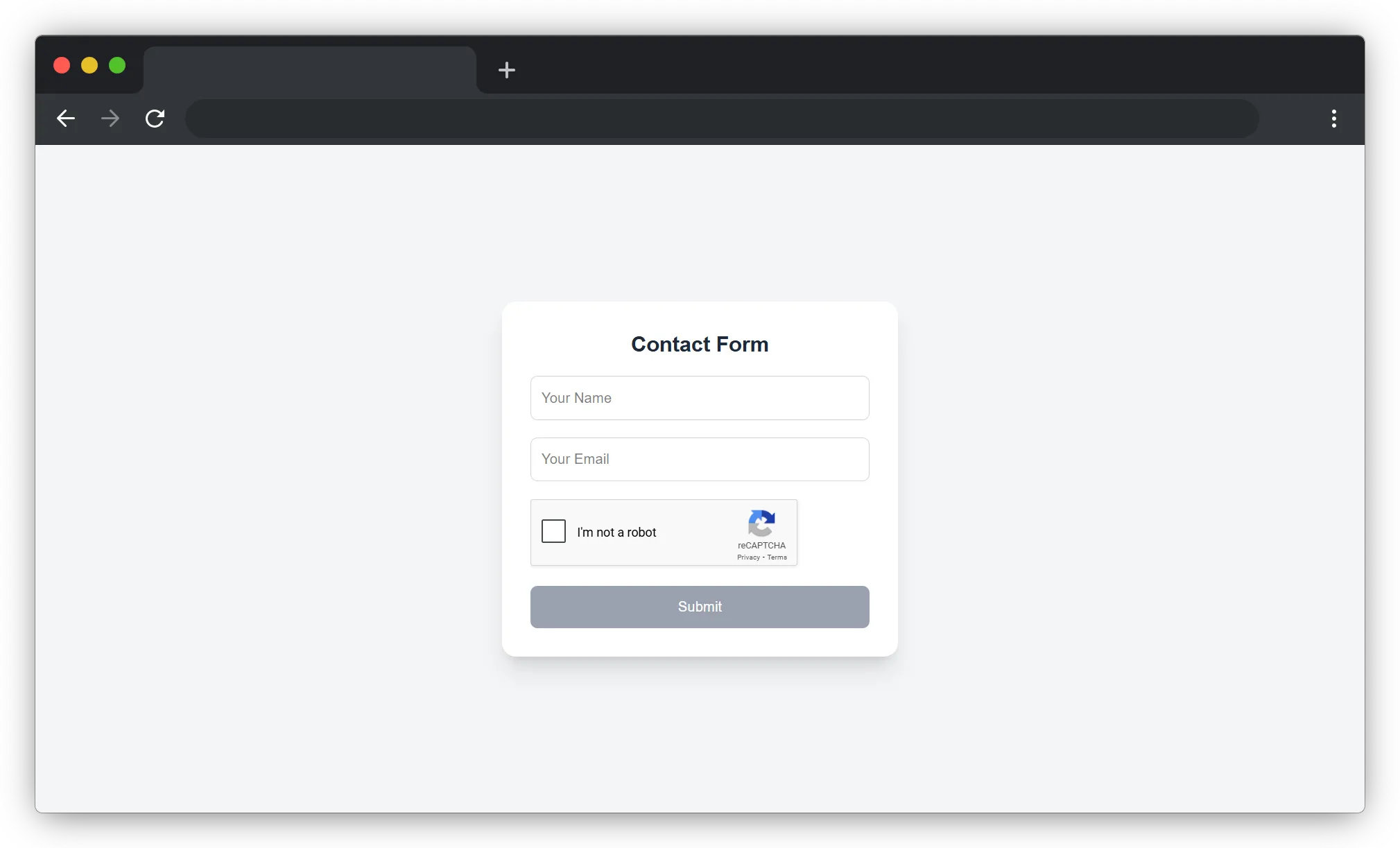Click the yellow minimize window button
Image resolution: width=1400 pixels, height=848 pixels.
tap(89, 64)
